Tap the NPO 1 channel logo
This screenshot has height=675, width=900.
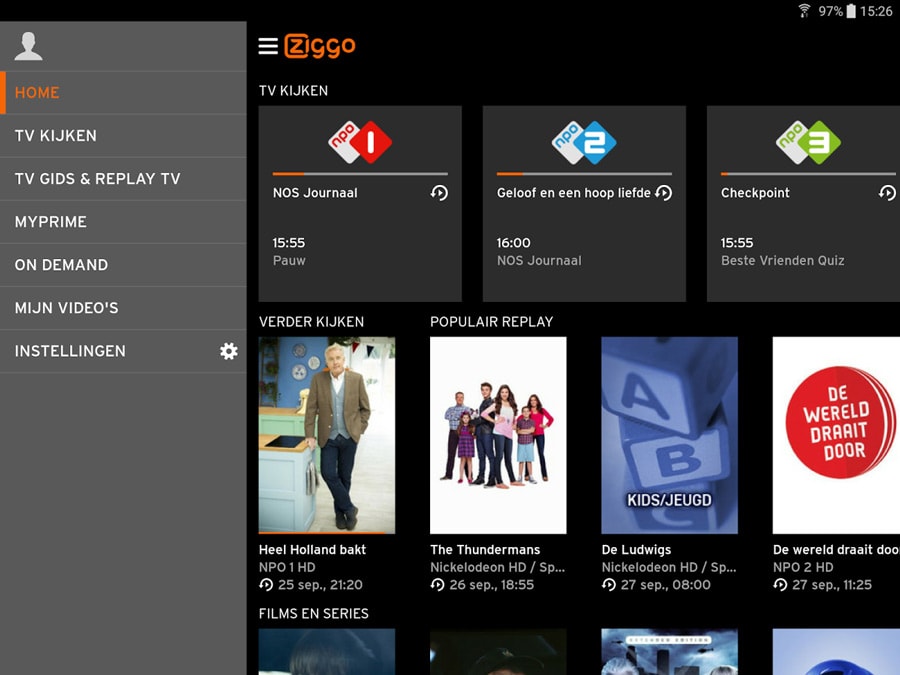(x=360, y=142)
